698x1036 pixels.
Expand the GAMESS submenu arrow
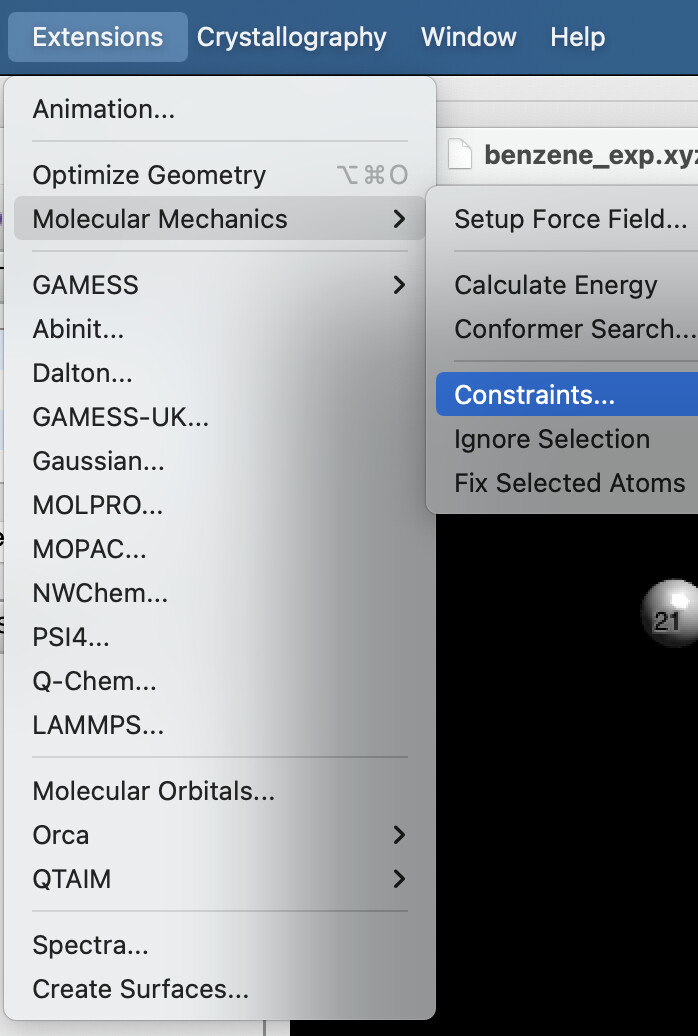click(x=399, y=285)
